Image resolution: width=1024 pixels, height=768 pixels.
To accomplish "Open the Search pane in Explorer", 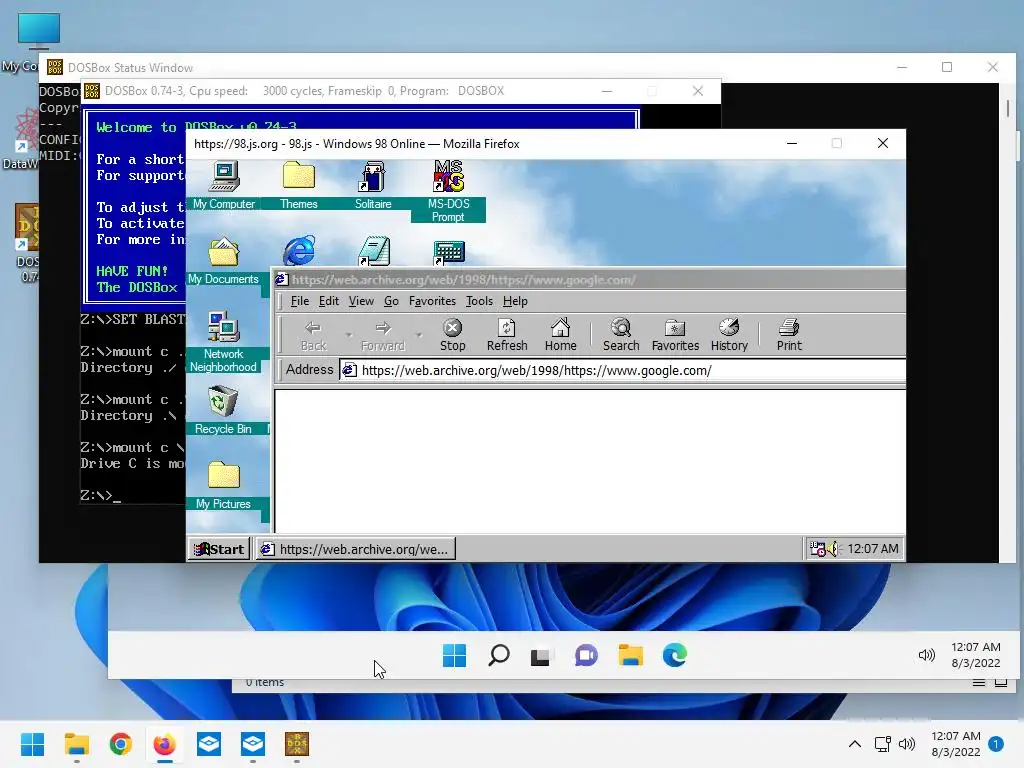I will pos(621,336).
